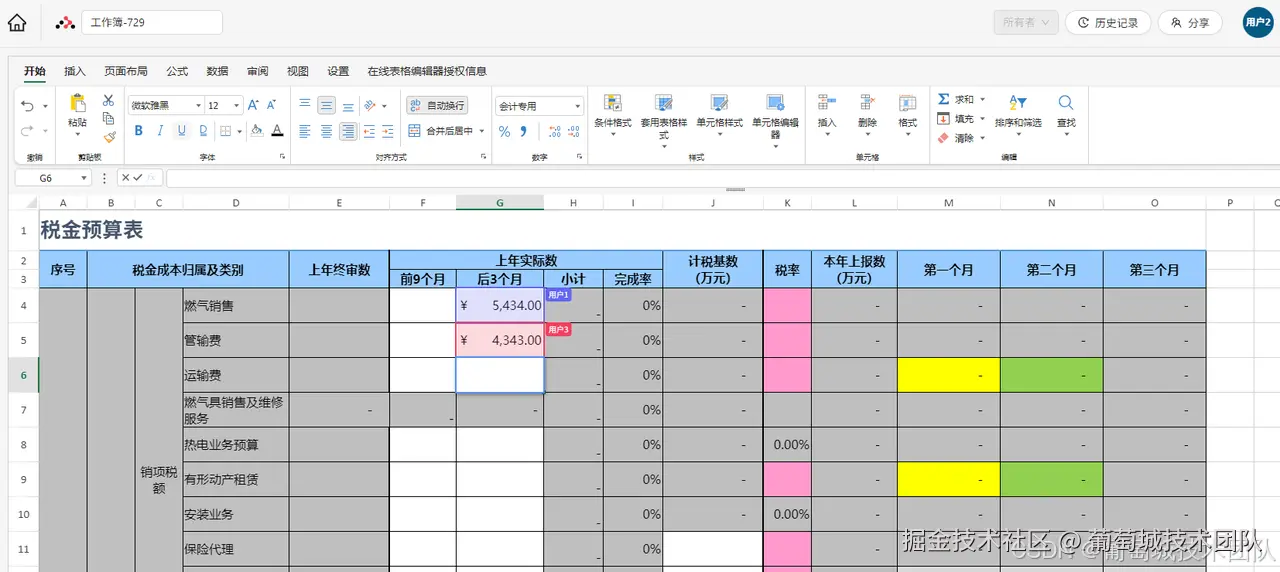Click the borders grid icon
The height and width of the screenshot is (572, 1280).
point(225,131)
